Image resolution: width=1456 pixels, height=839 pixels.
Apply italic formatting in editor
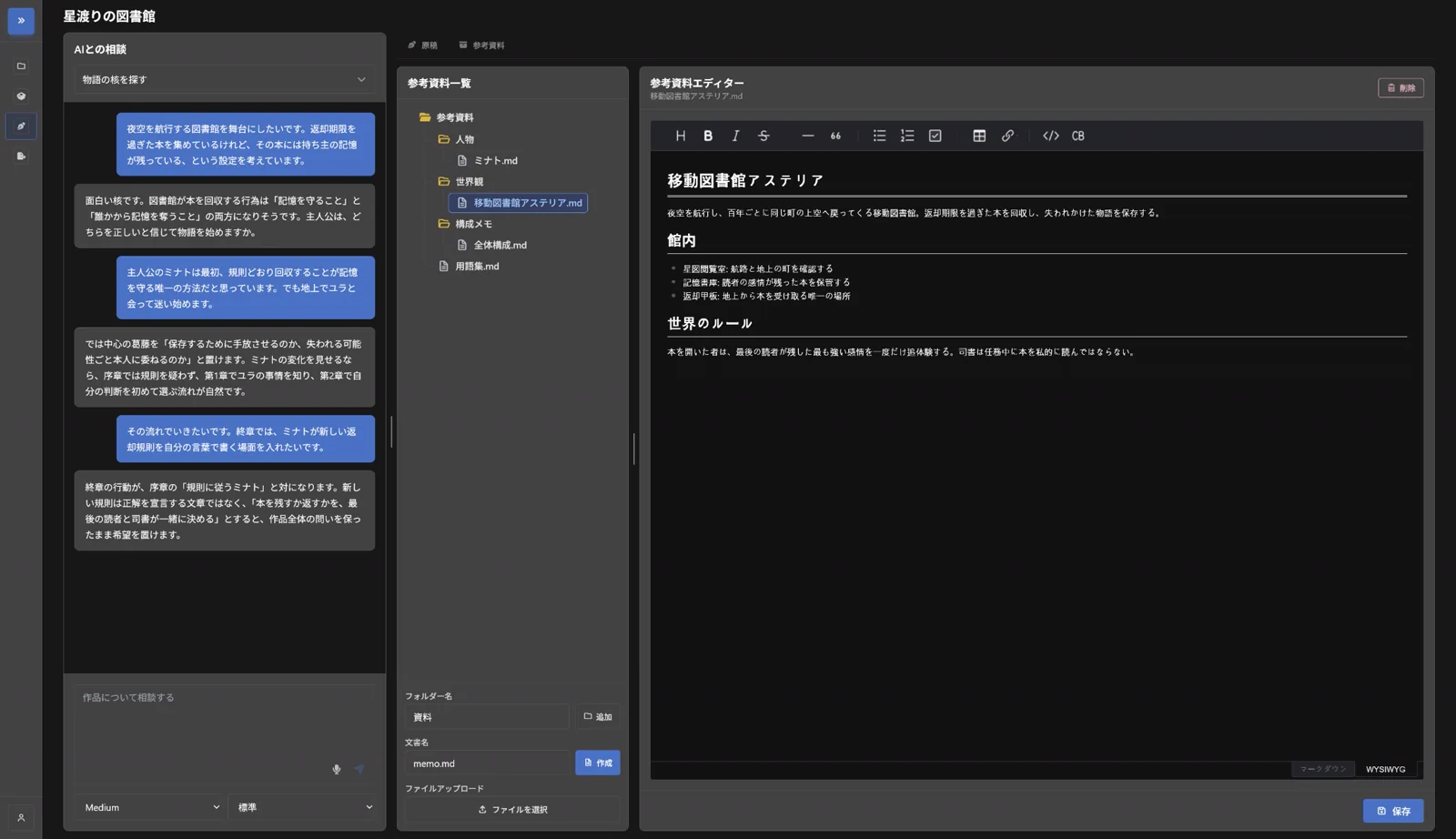[x=735, y=136]
